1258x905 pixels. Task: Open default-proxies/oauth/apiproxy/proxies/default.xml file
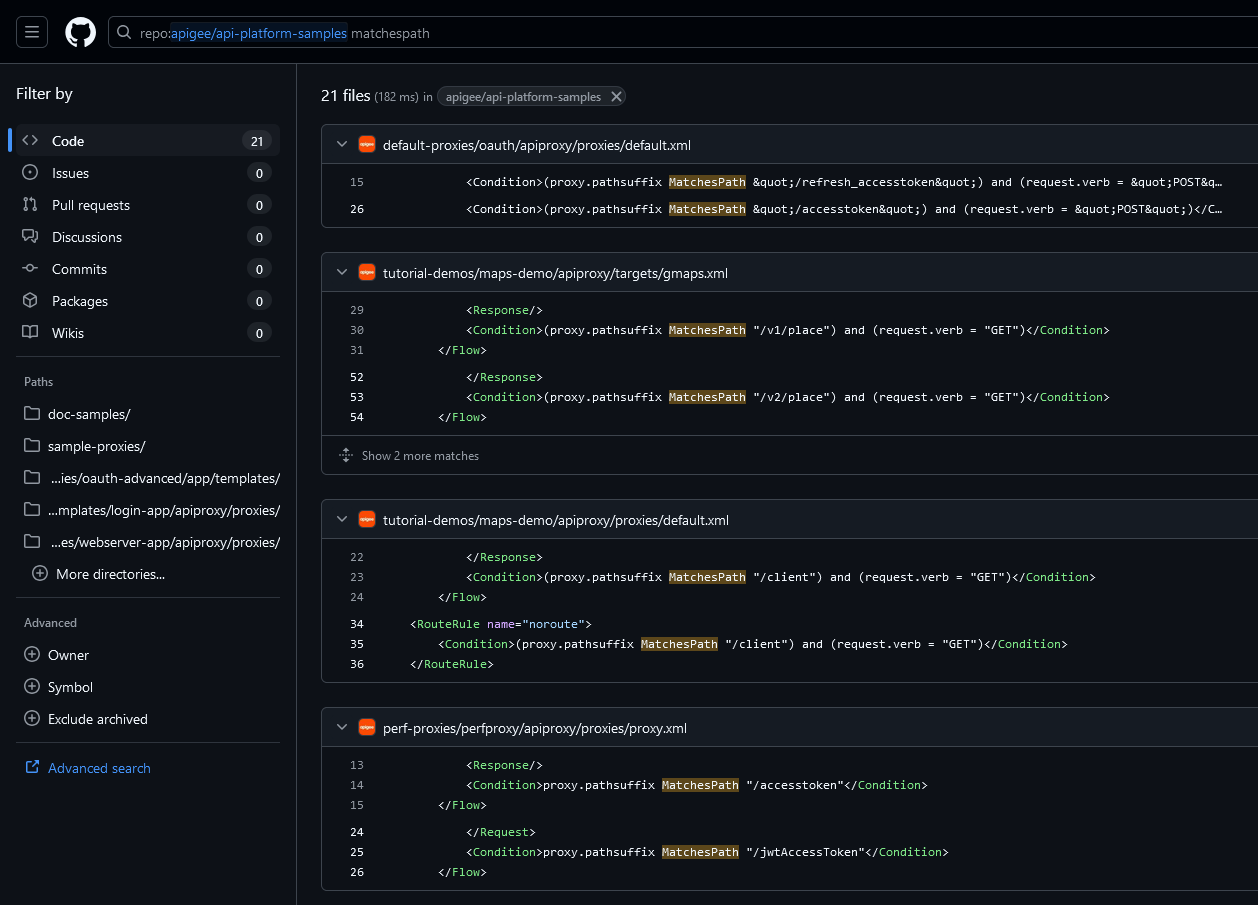click(x=537, y=145)
